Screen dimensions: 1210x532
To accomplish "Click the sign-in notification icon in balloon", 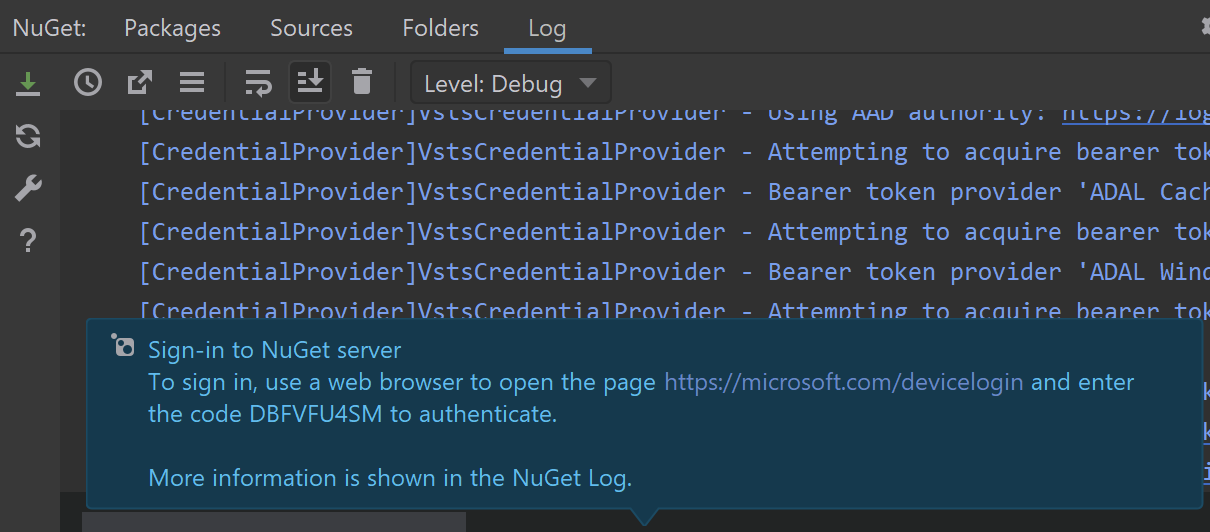I will pos(122,346).
